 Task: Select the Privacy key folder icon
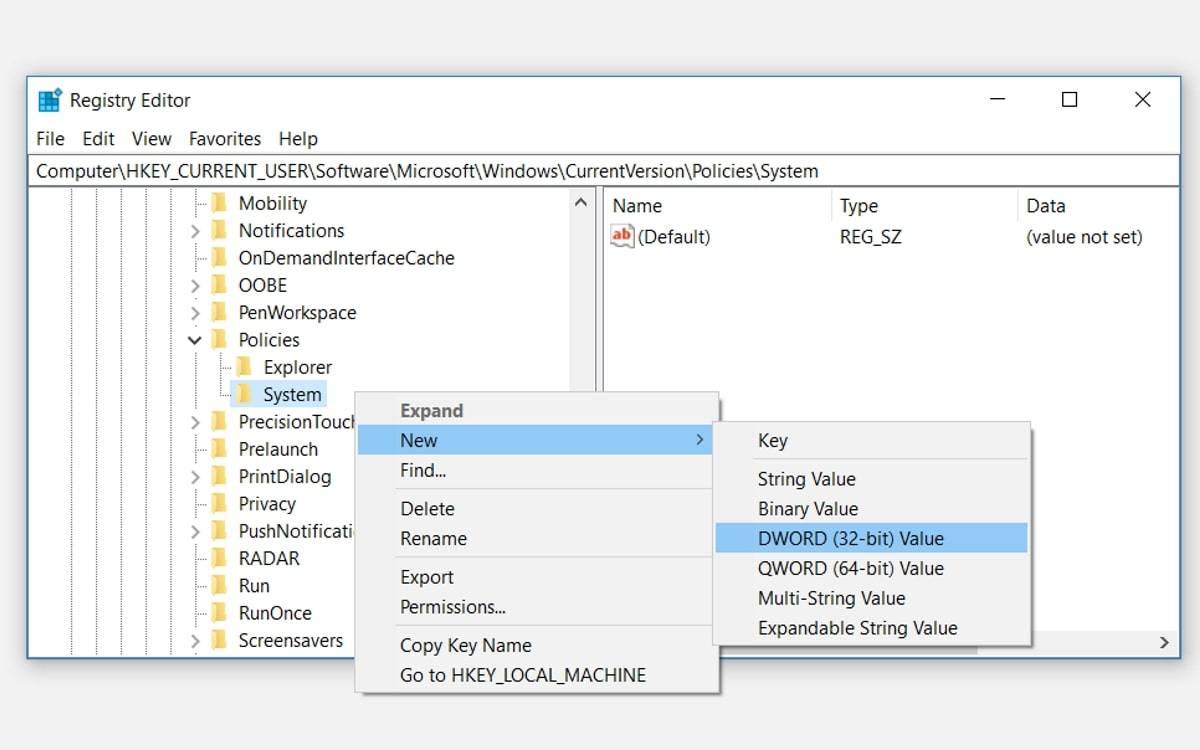pos(219,503)
